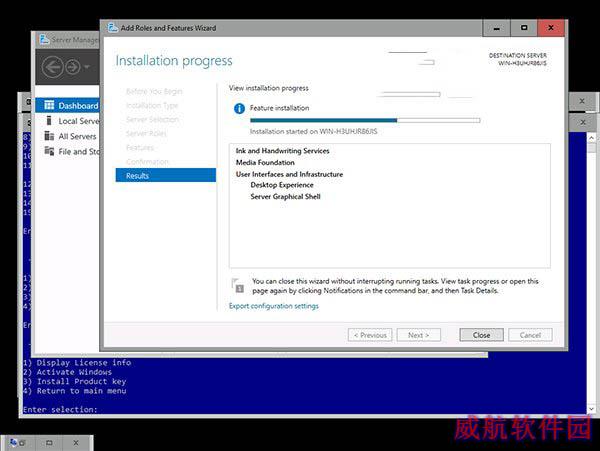The height and width of the screenshot is (451, 600).
Task: Select the Installation Type step
Action: click(x=152, y=105)
